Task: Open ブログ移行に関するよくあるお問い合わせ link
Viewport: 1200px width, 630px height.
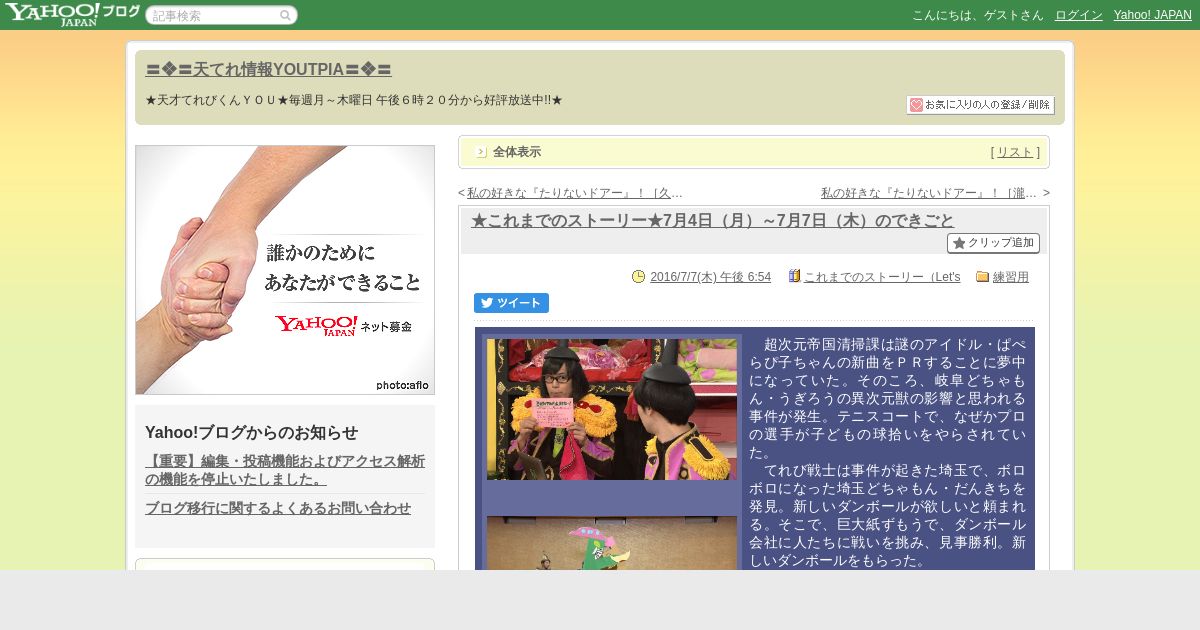Action: (x=278, y=508)
